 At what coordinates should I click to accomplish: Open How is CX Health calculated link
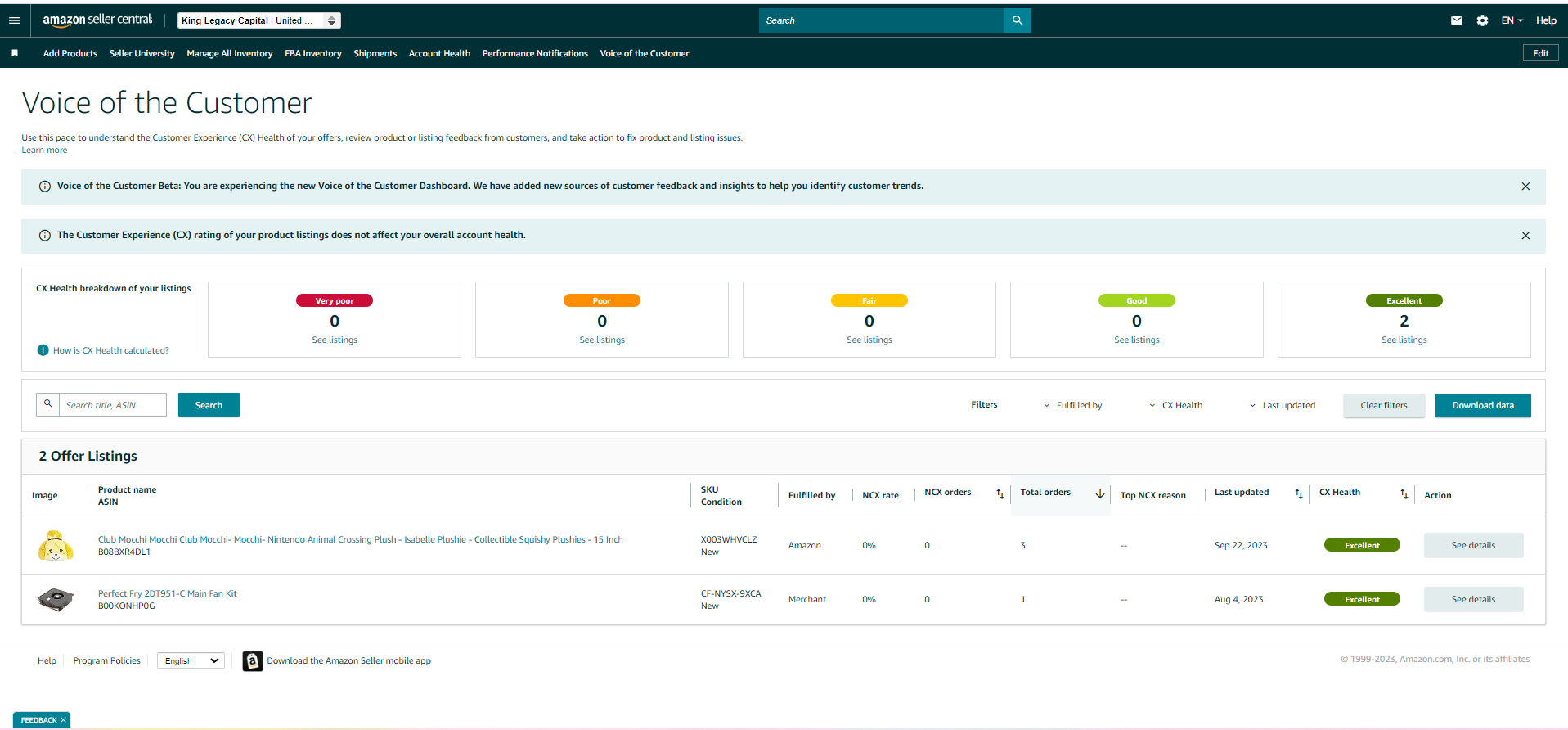pyautogui.click(x=111, y=350)
